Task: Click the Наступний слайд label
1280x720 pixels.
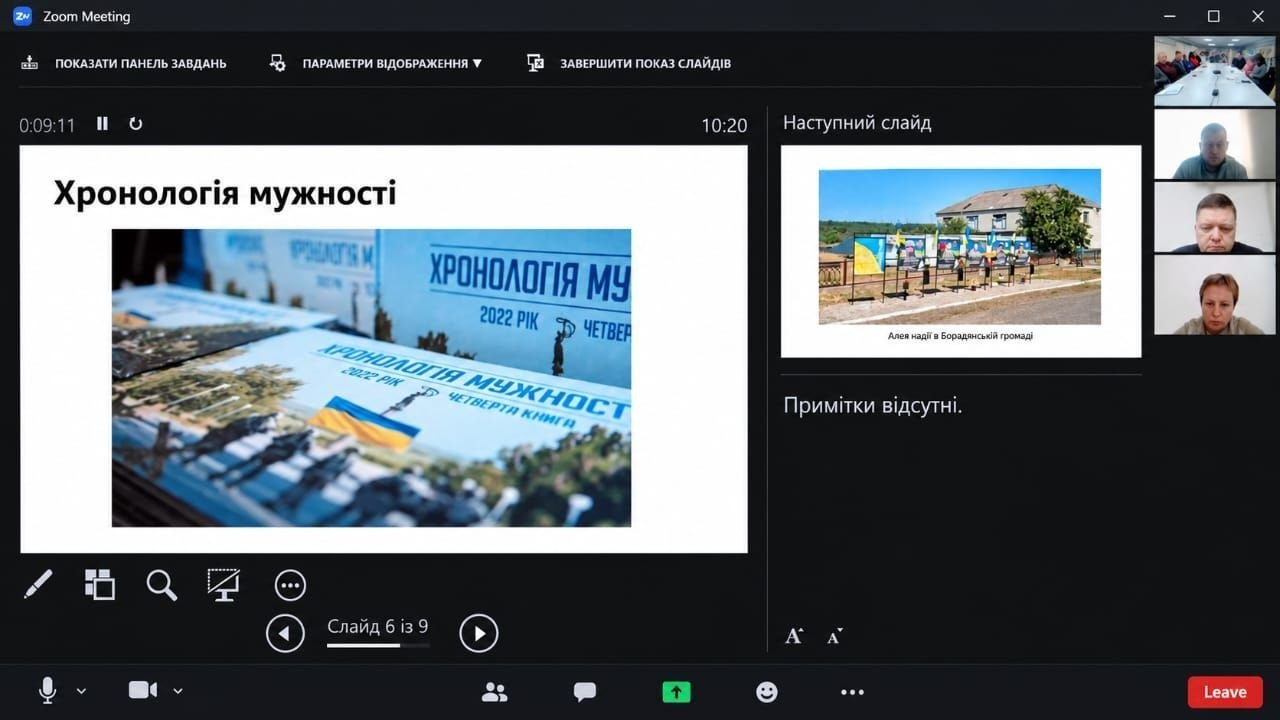Action: [857, 123]
